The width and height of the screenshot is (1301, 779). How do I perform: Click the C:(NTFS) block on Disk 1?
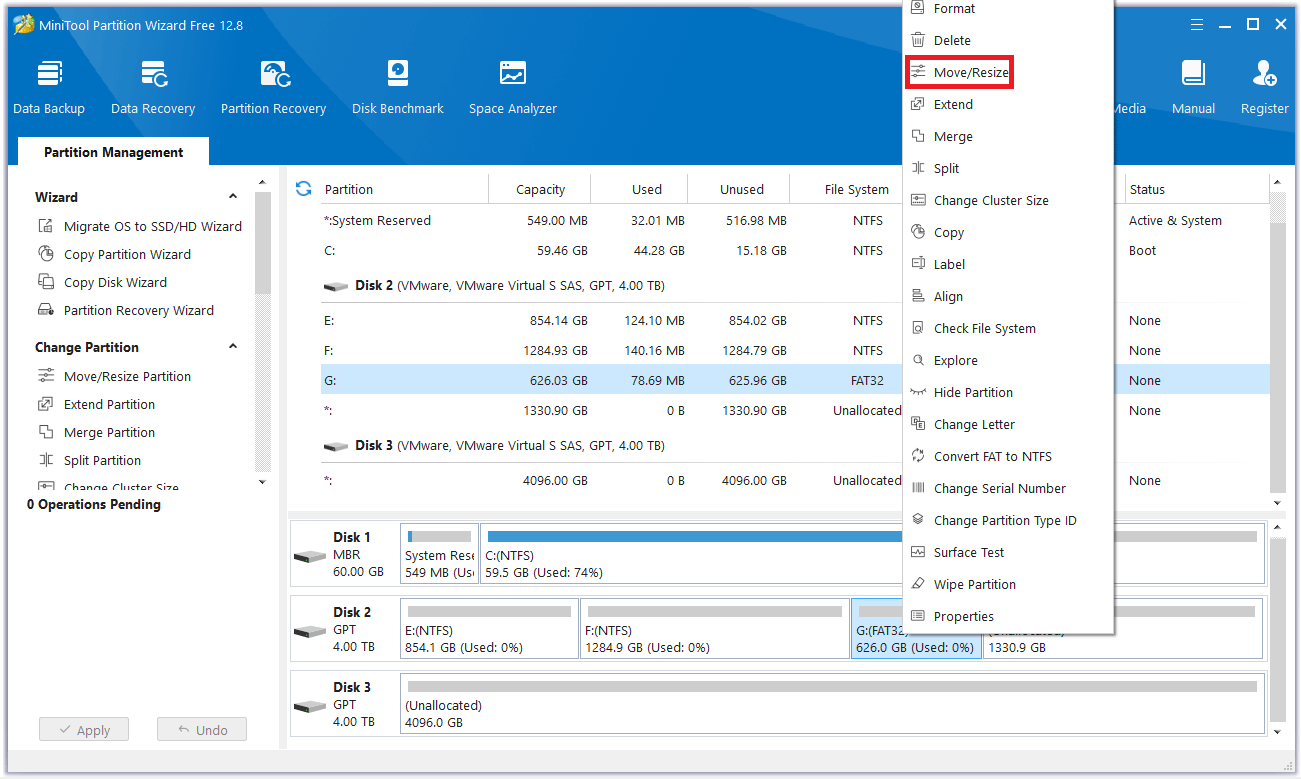[x=691, y=554]
